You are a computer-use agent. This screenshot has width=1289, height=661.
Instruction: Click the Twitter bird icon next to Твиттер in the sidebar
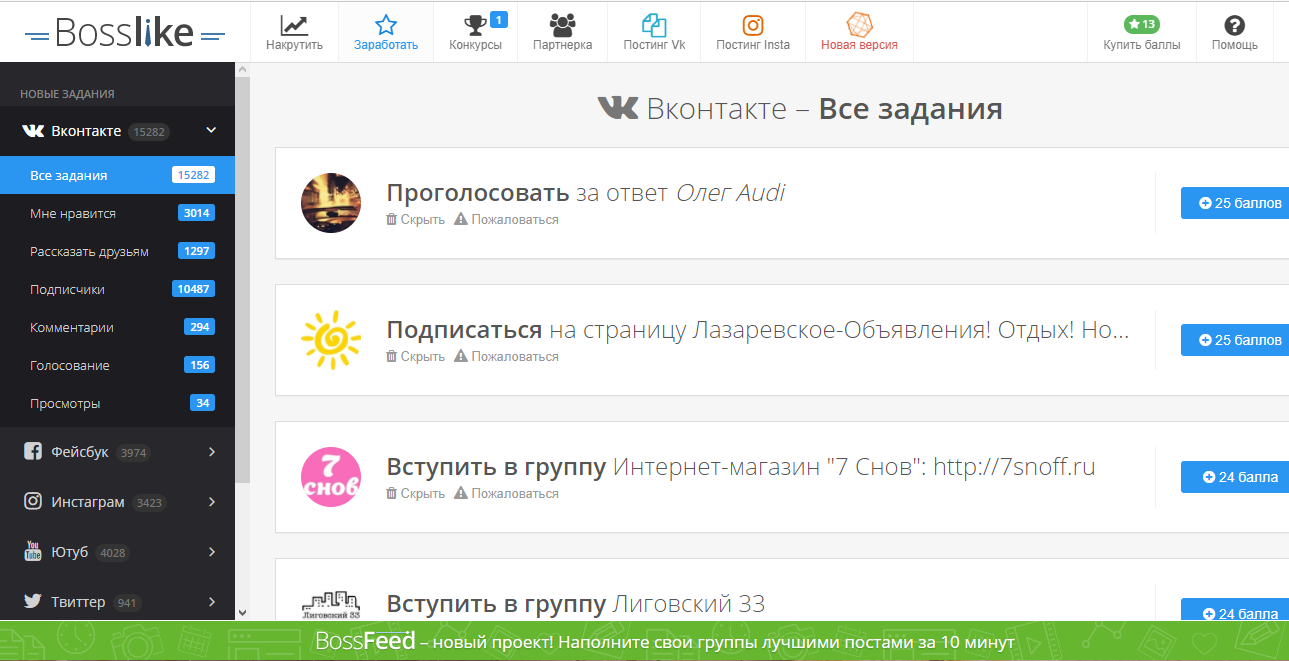[33, 602]
